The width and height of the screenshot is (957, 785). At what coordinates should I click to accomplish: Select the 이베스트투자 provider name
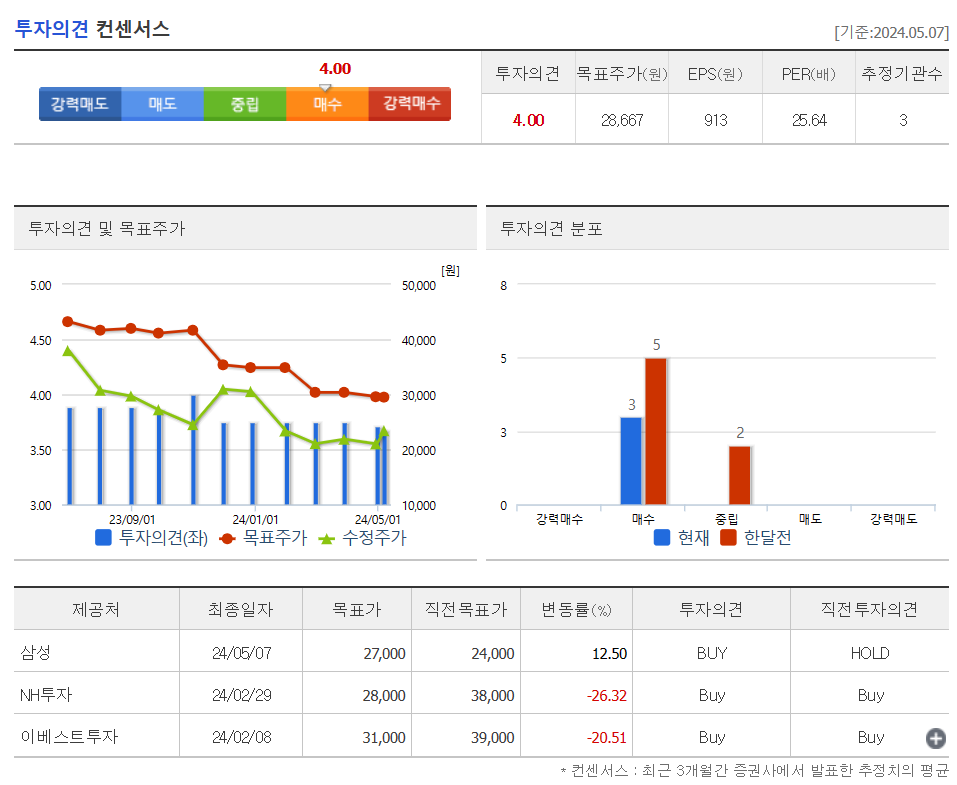pyautogui.click(x=69, y=737)
